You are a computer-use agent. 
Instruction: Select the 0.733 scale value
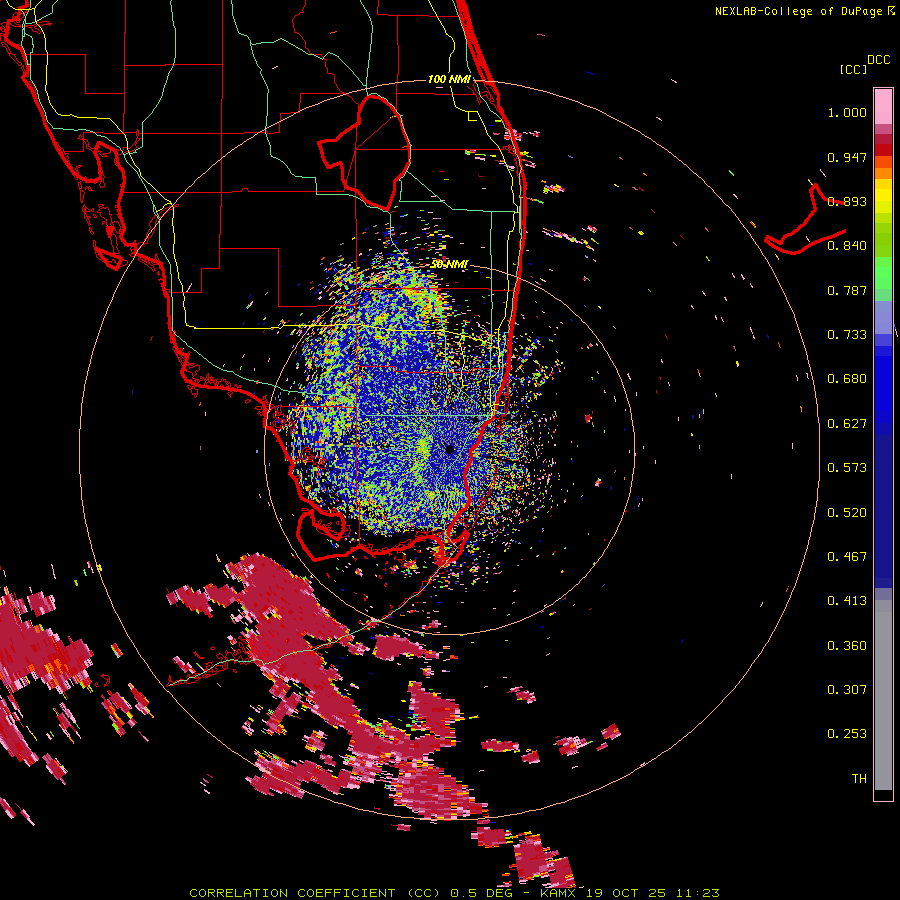(x=847, y=335)
